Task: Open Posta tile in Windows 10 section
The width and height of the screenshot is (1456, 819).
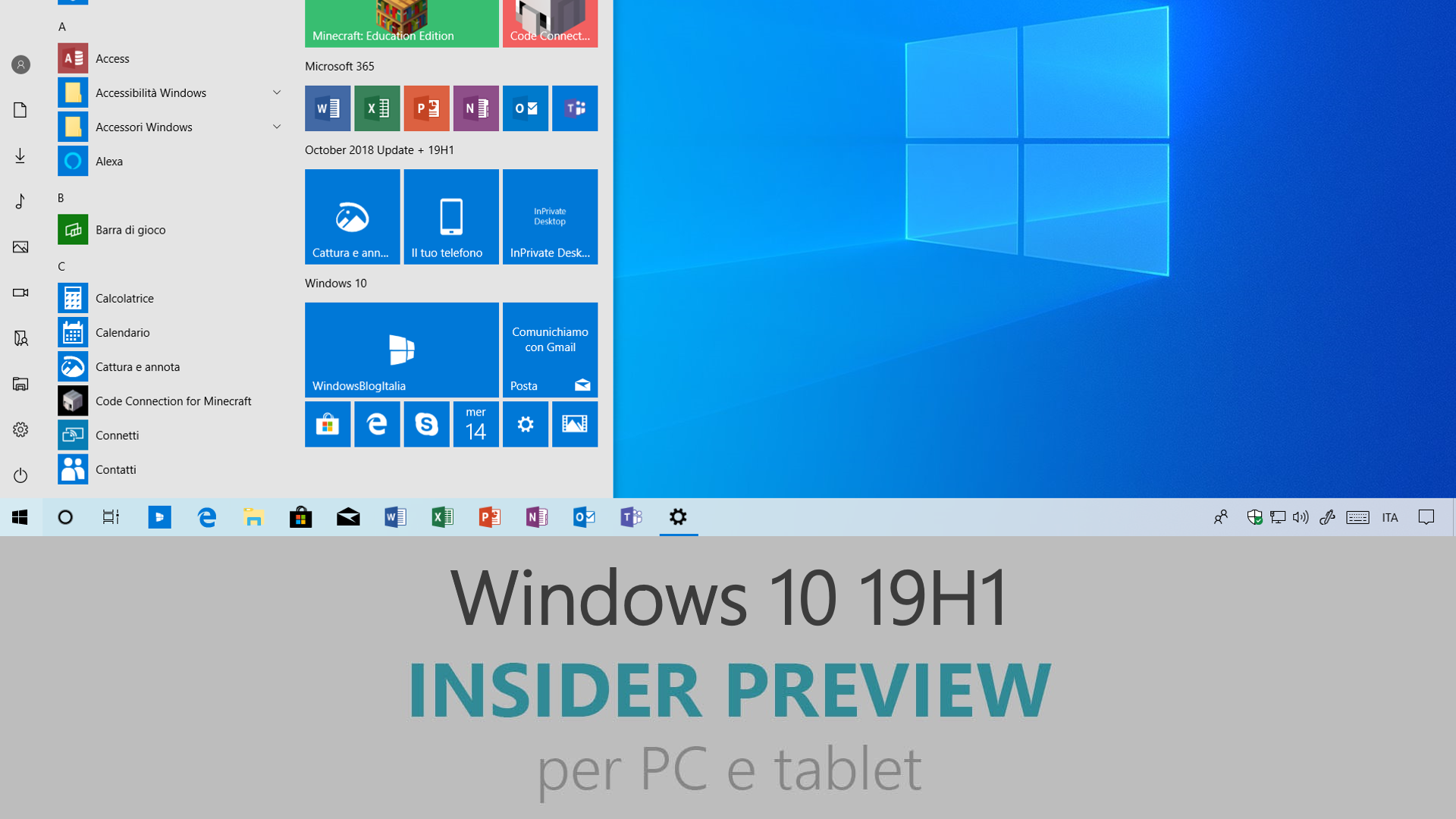Action: [549, 350]
